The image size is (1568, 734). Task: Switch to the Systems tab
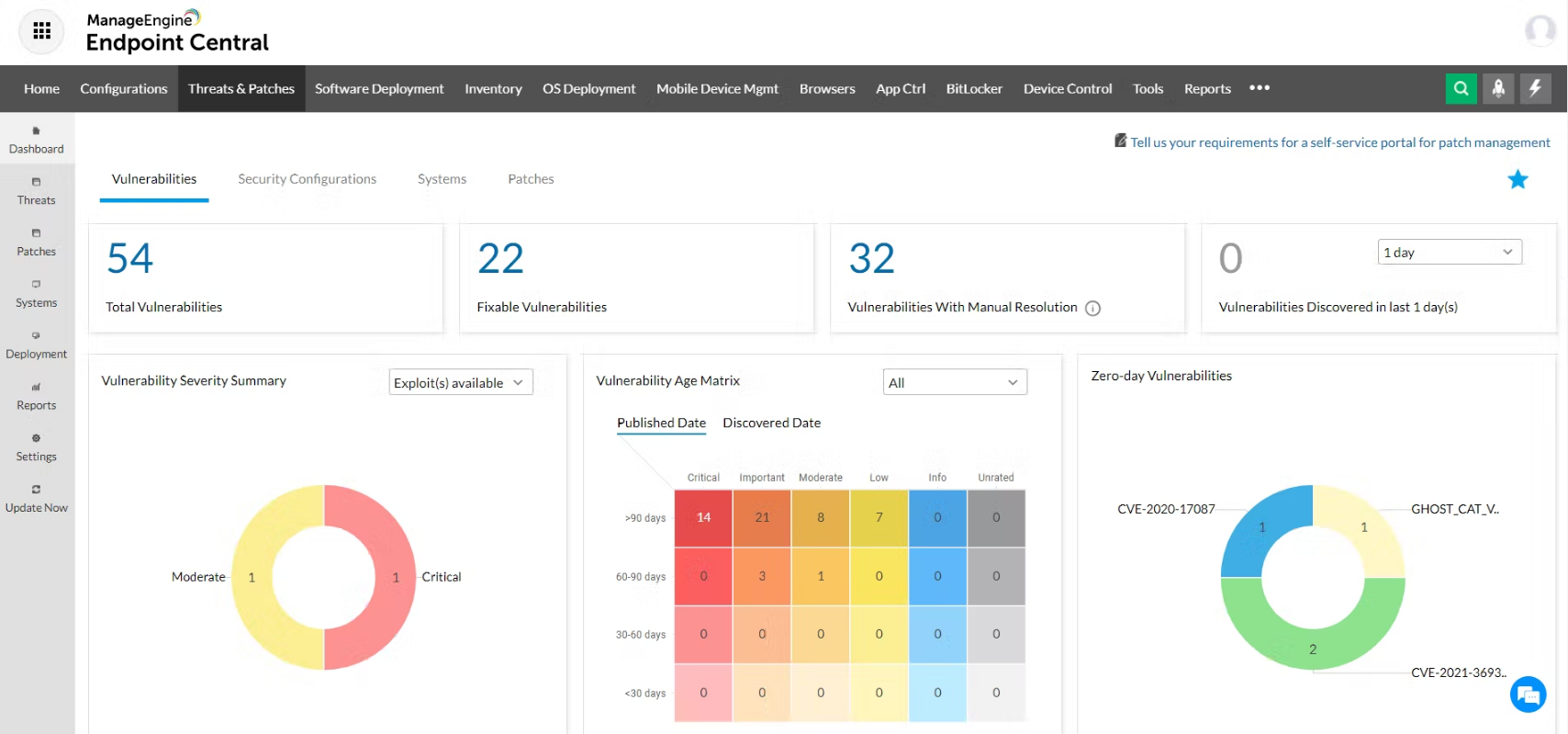(x=442, y=179)
